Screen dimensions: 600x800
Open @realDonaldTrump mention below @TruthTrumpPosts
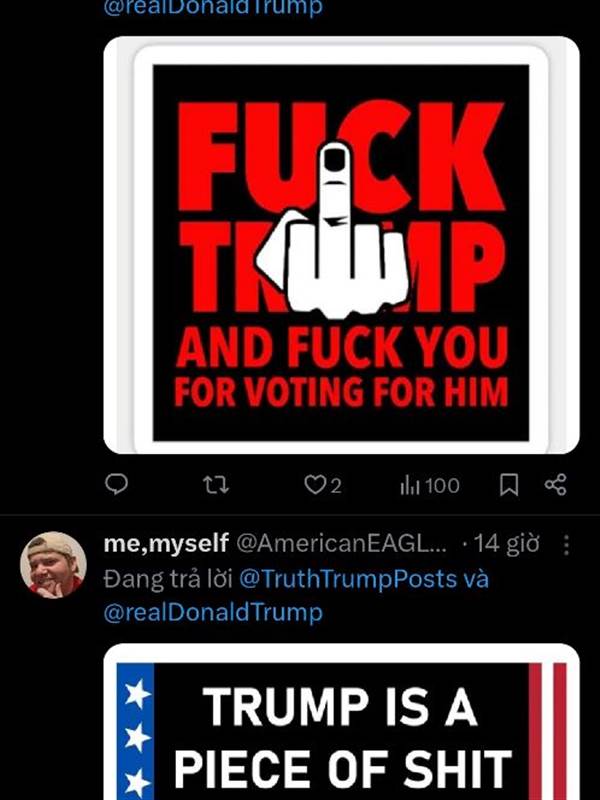[213, 612]
